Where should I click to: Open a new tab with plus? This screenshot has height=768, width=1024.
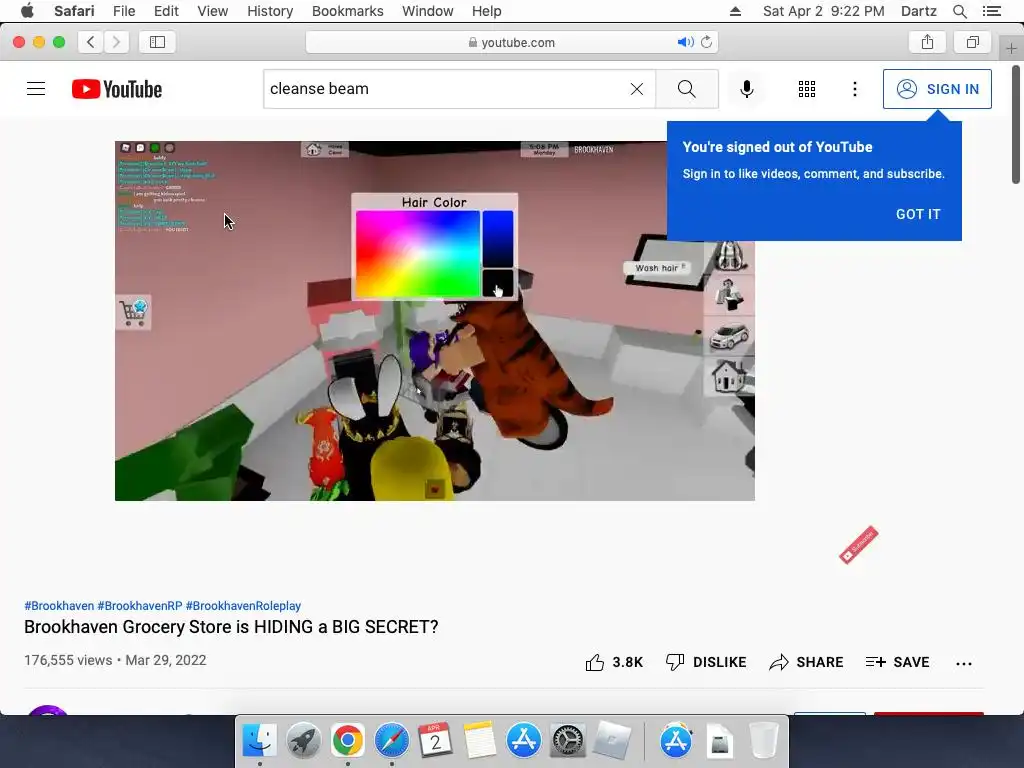[1011, 48]
